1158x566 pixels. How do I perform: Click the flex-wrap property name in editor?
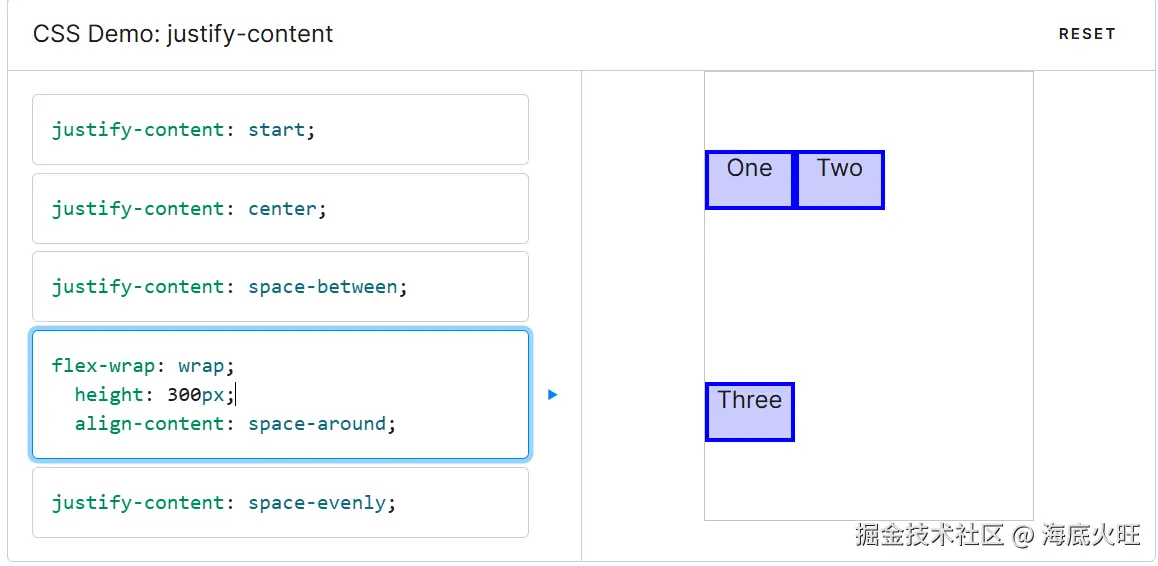[103, 366]
